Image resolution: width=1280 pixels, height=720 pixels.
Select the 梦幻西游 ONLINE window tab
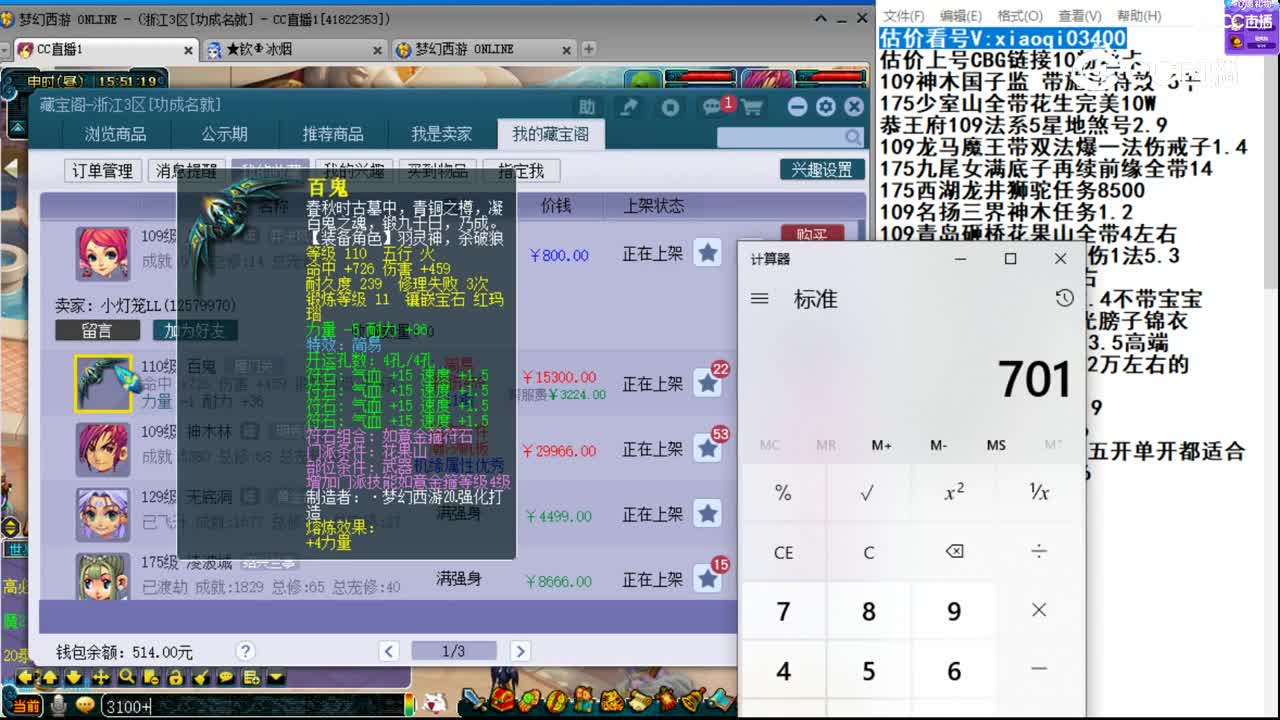(483, 49)
